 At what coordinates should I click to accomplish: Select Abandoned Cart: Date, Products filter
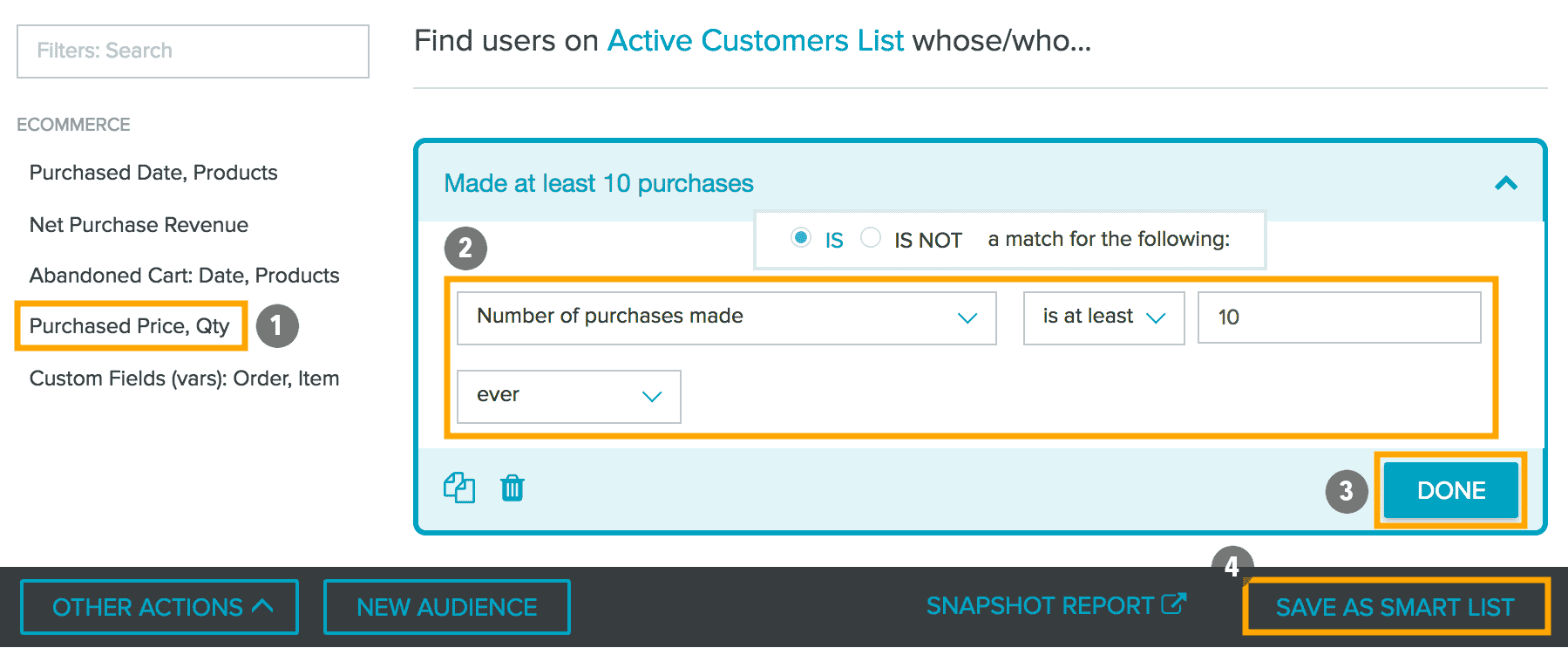point(184,276)
